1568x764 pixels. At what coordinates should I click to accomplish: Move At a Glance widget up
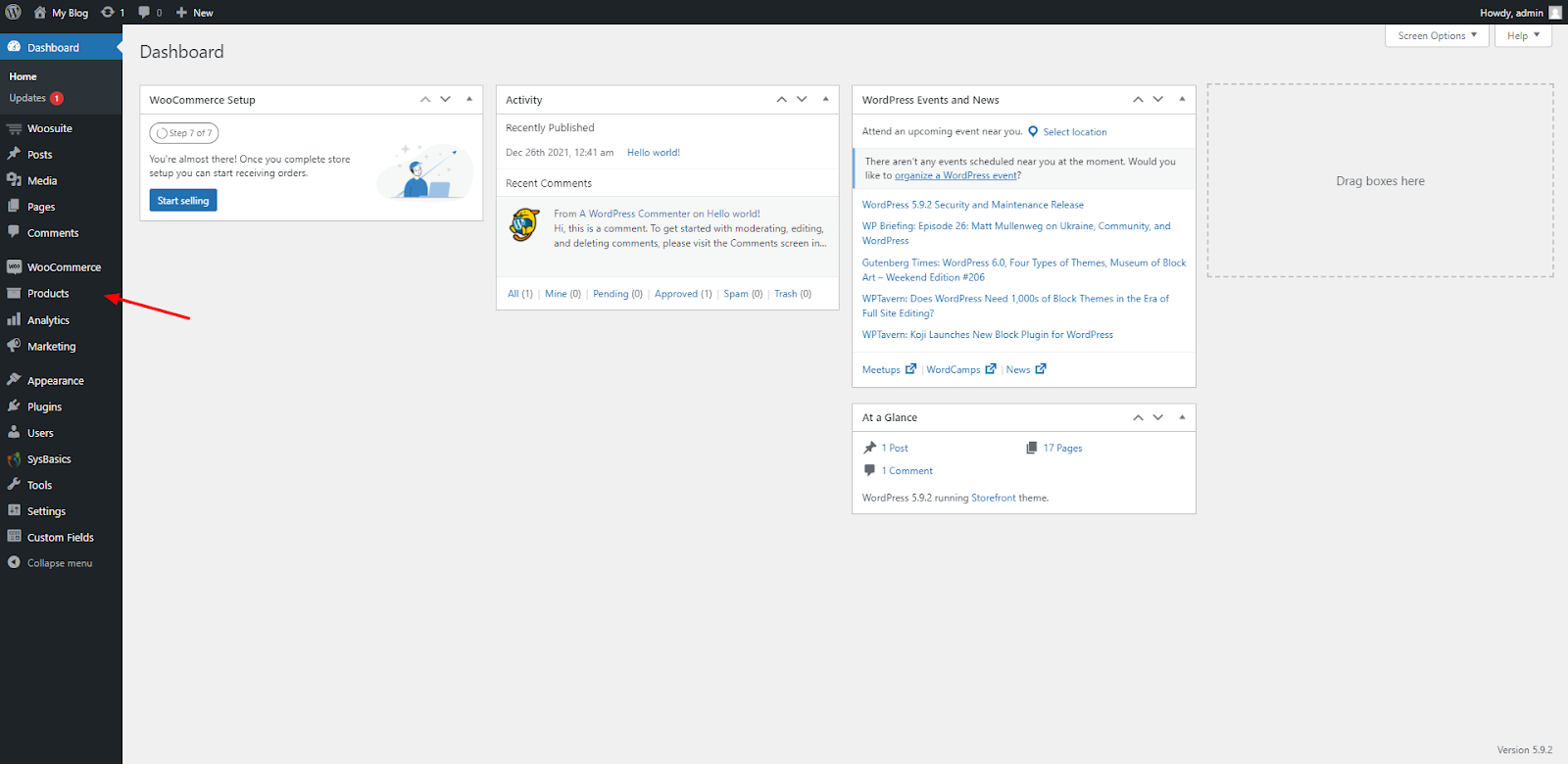click(1138, 417)
